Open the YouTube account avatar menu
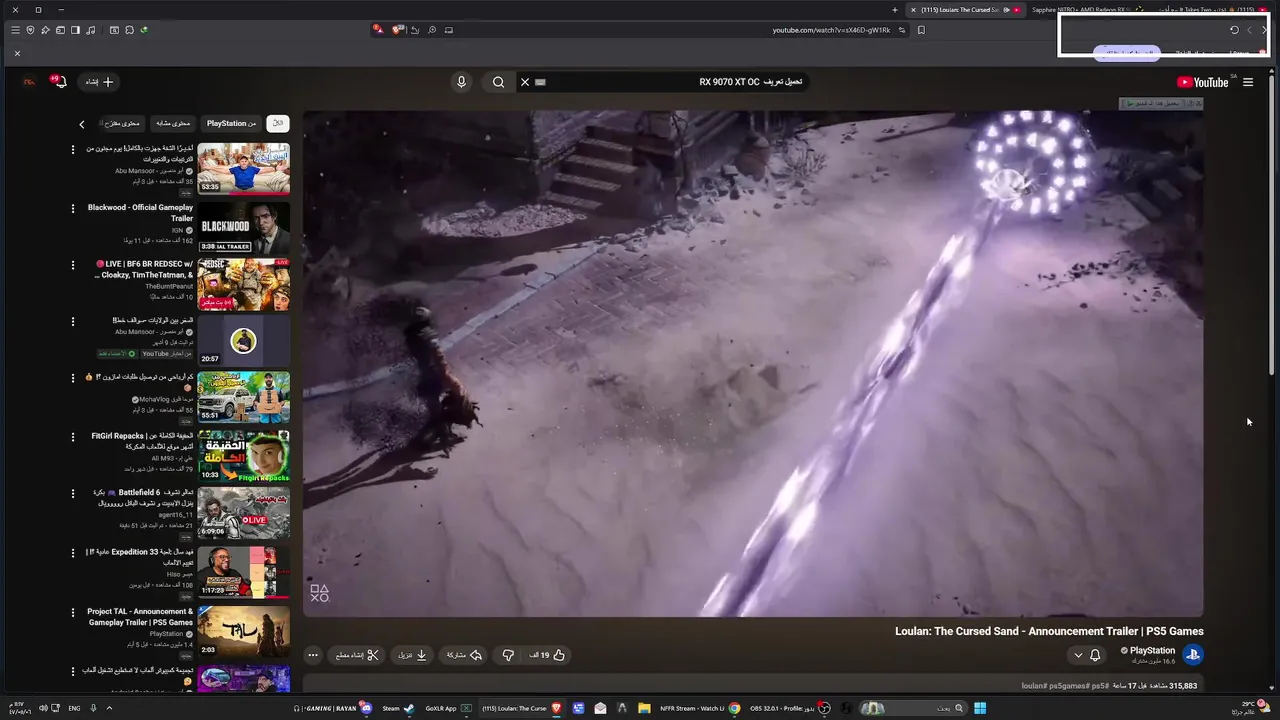 29,82
